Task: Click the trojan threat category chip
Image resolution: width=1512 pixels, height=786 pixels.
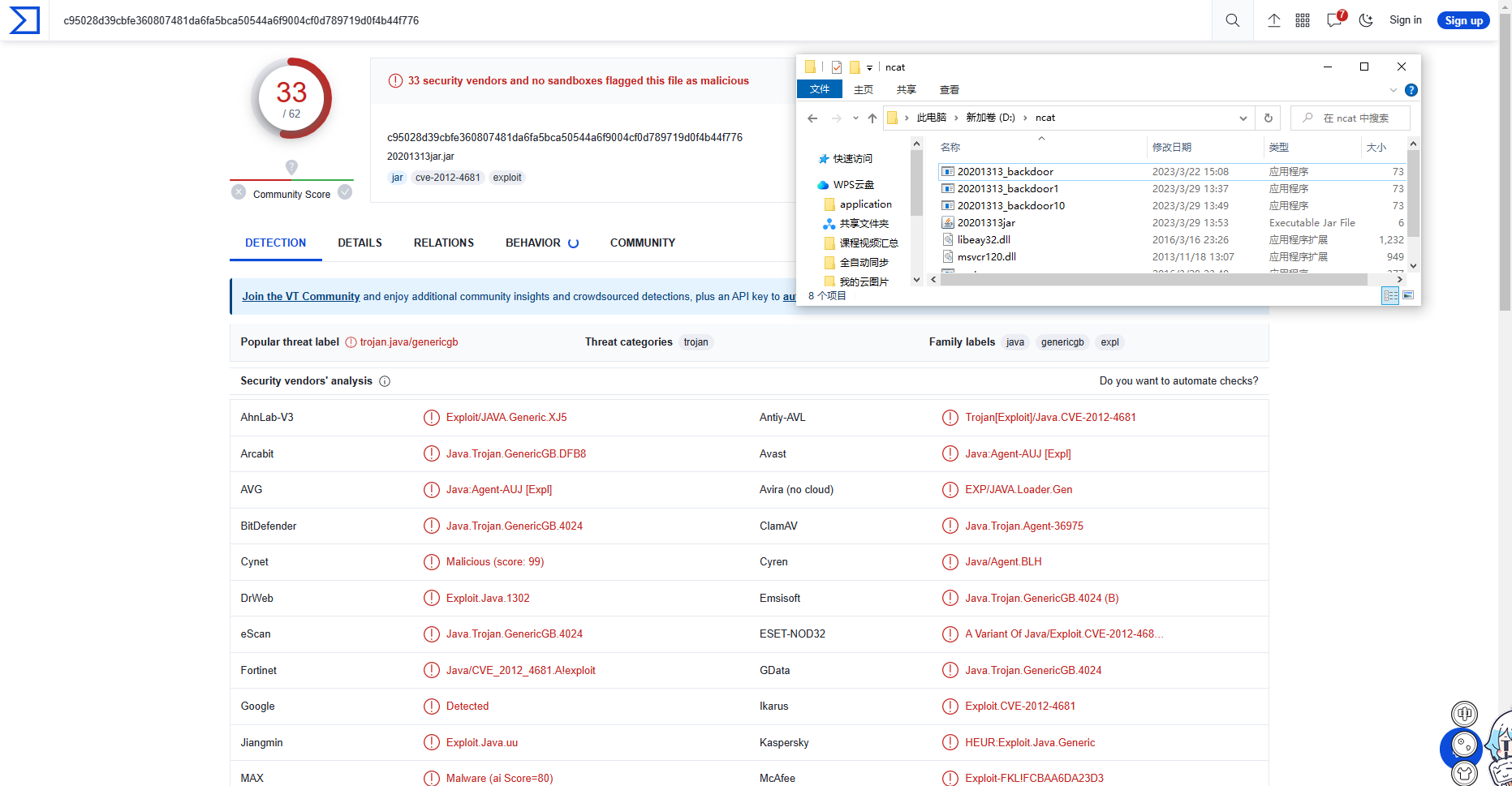Action: point(696,342)
